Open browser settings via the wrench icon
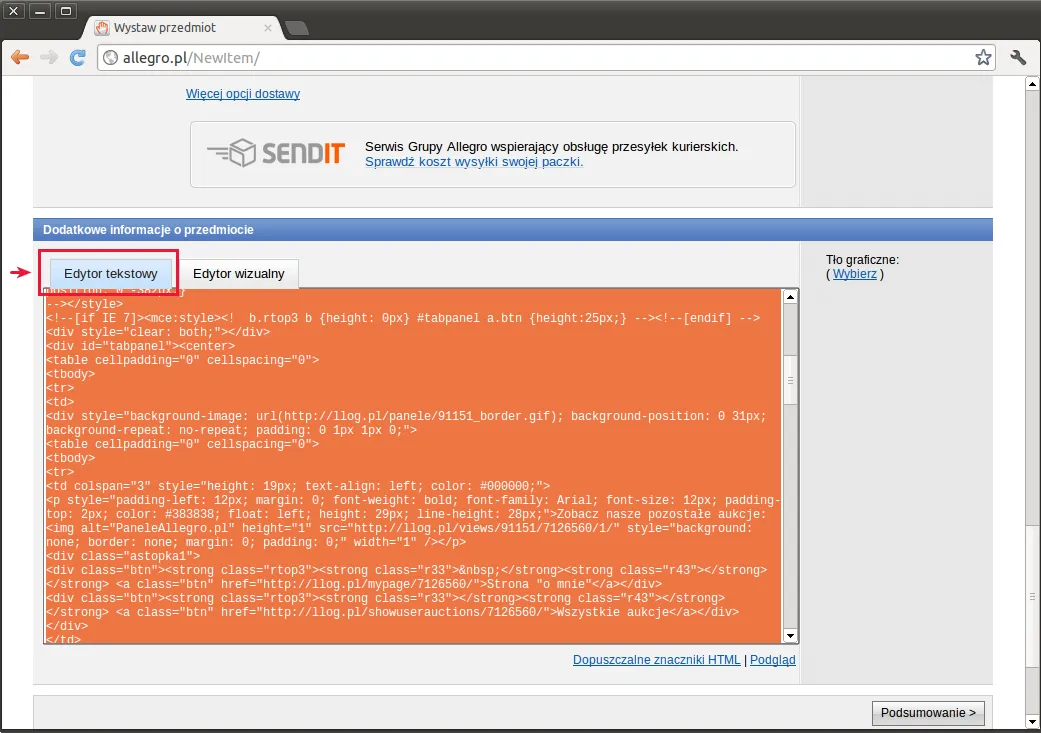The image size is (1041, 733). click(1018, 57)
